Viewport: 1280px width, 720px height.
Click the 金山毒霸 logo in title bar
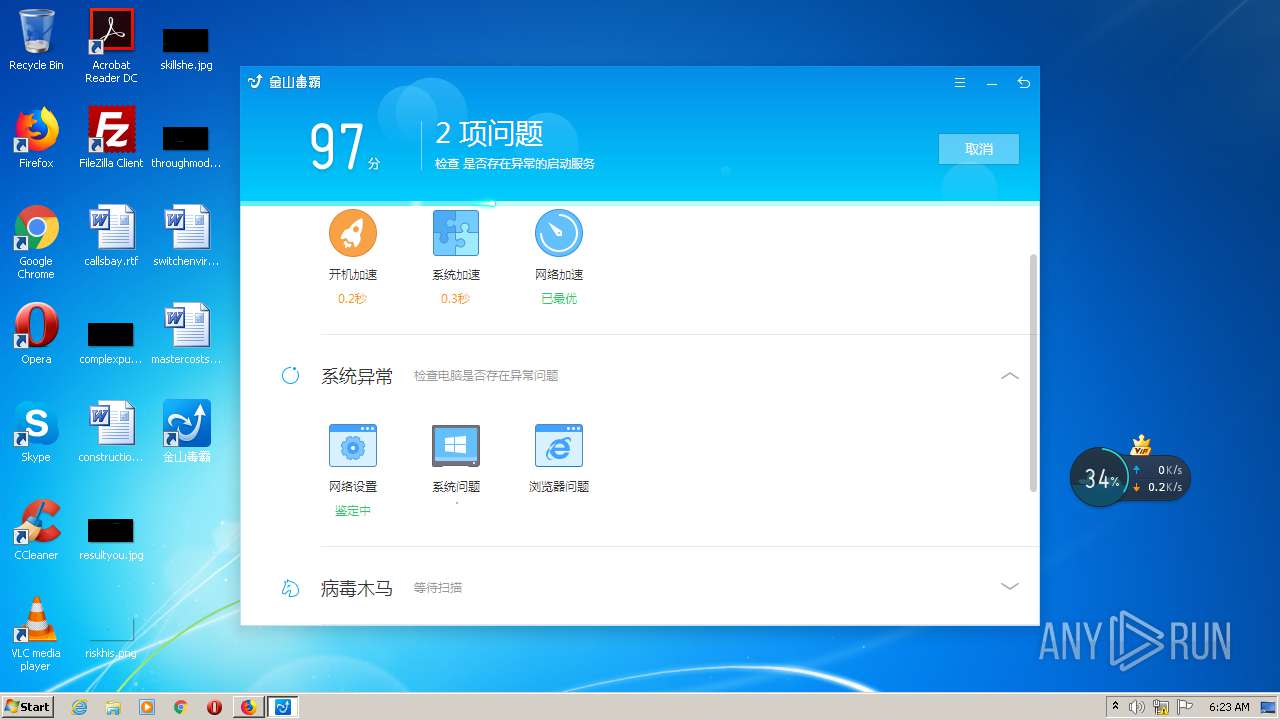(x=284, y=82)
